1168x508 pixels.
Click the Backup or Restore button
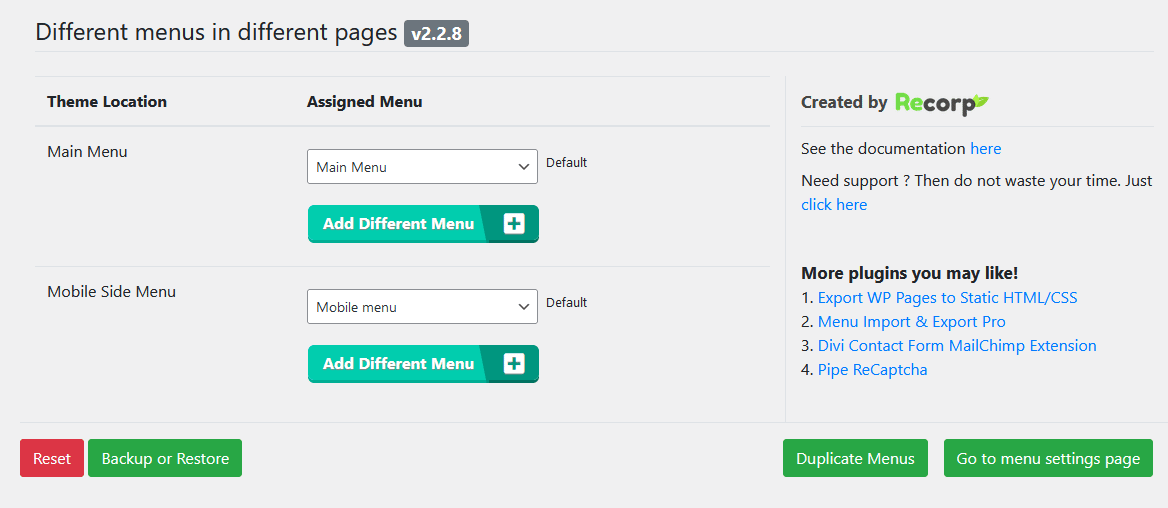click(x=165, y=459)
